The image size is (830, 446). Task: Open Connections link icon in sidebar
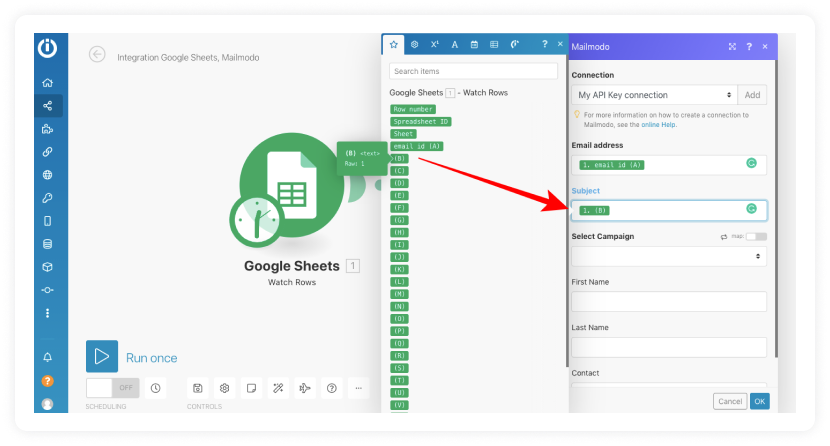coord(48,152)
